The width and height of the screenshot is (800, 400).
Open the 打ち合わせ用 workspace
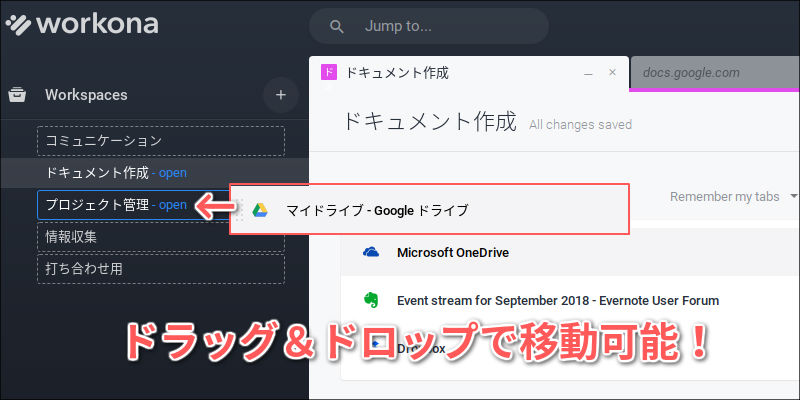pos(161,269)
